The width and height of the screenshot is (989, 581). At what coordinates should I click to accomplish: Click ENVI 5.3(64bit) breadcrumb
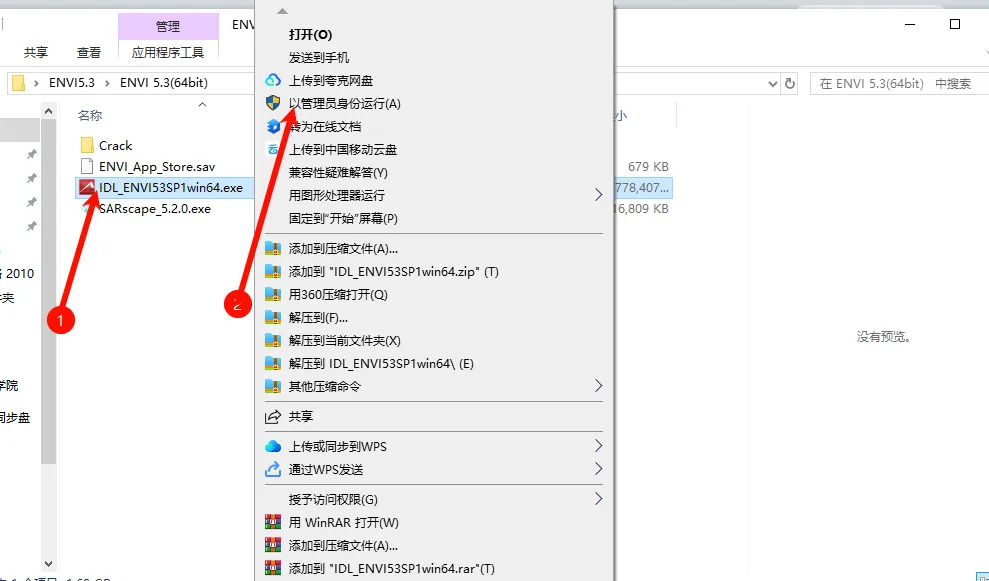click(163, 83)
